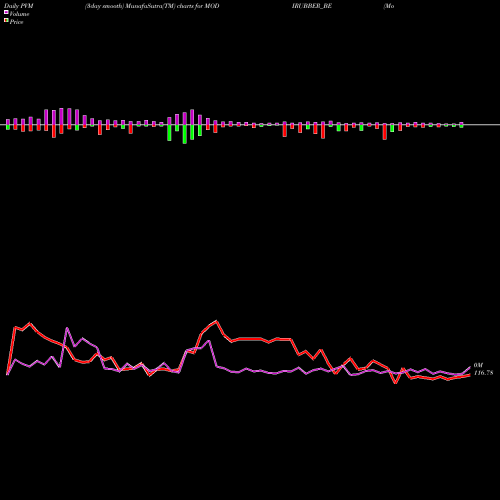Select the Volume legend label
Screen dimensions: 500x500
coord(19,14)
